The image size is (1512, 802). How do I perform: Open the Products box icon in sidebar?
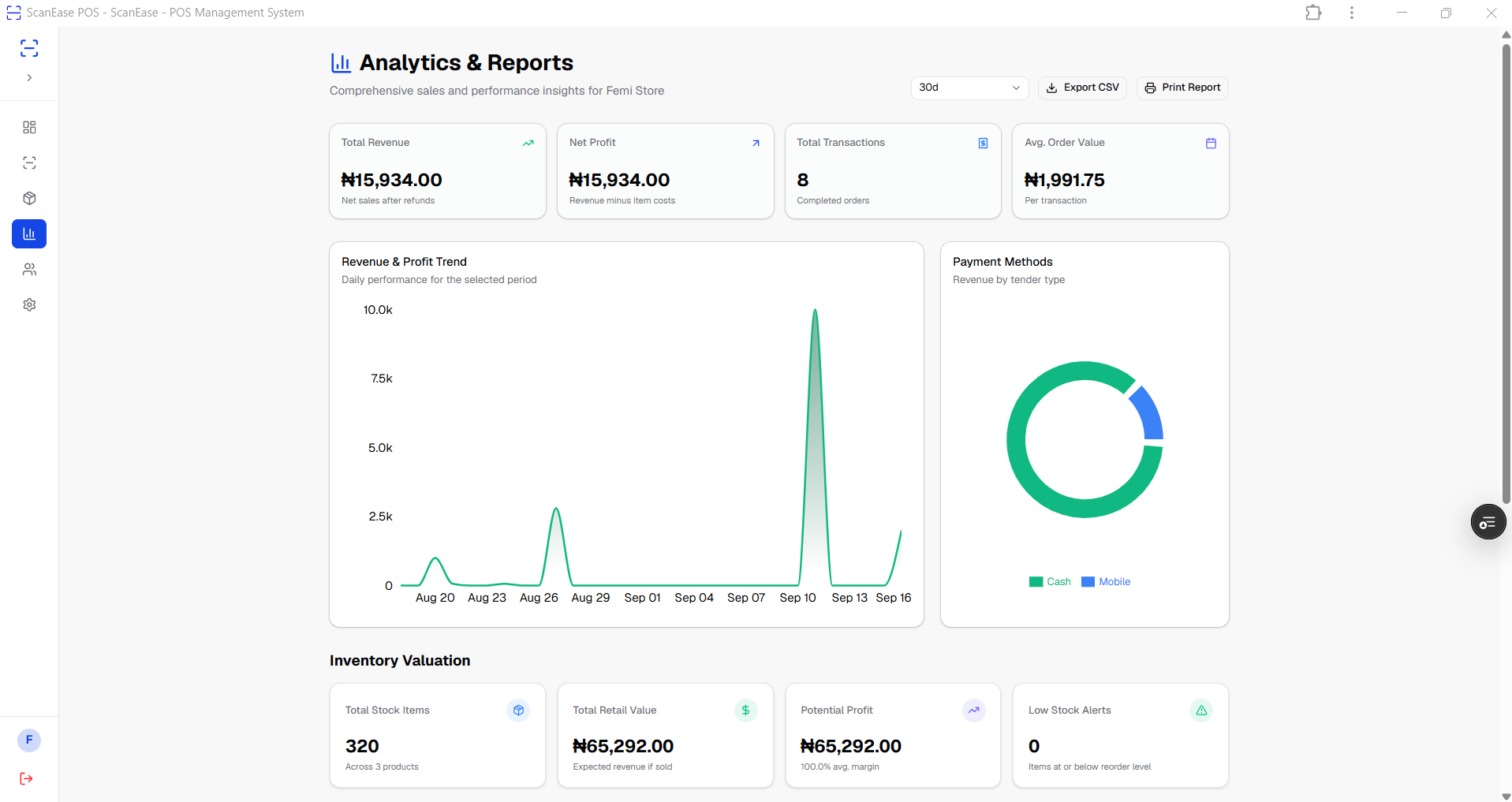tap(29, 198)
